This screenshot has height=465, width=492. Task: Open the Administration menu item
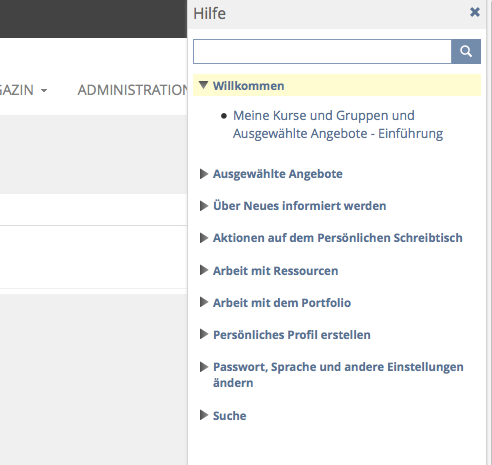tap(133, 90)
